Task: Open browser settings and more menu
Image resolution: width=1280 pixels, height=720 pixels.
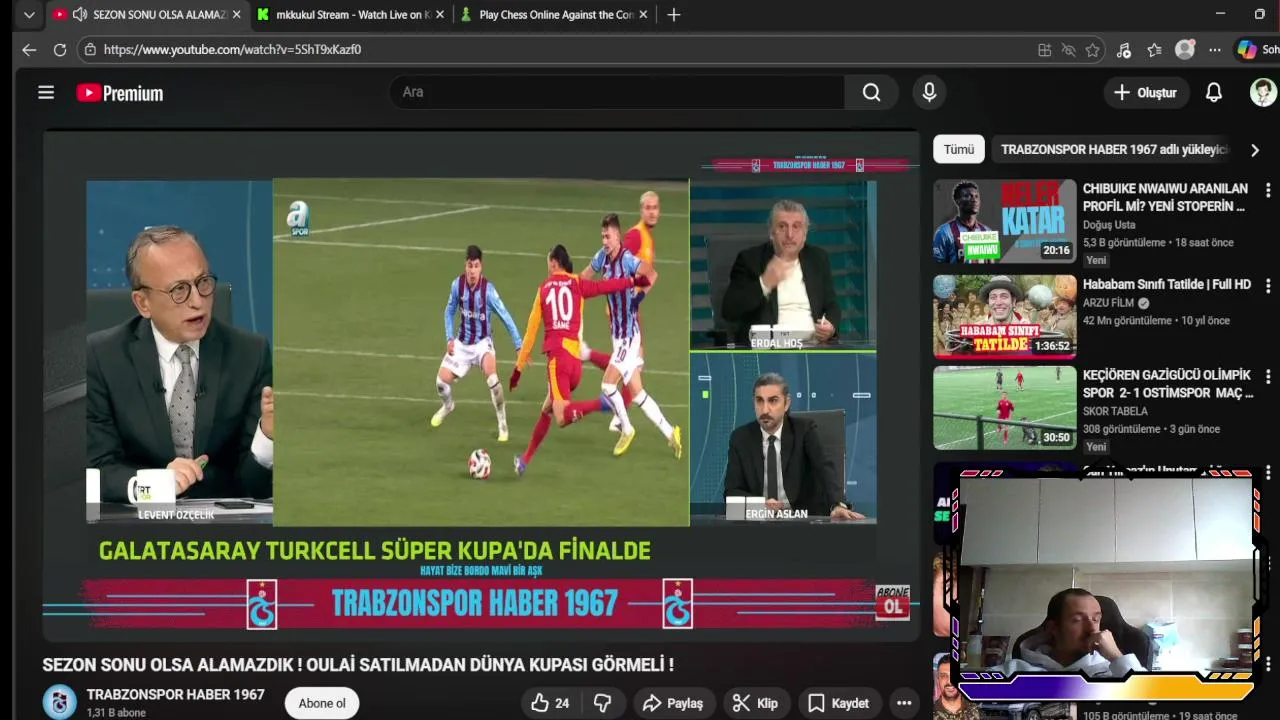Action: tap(1214, 50)
